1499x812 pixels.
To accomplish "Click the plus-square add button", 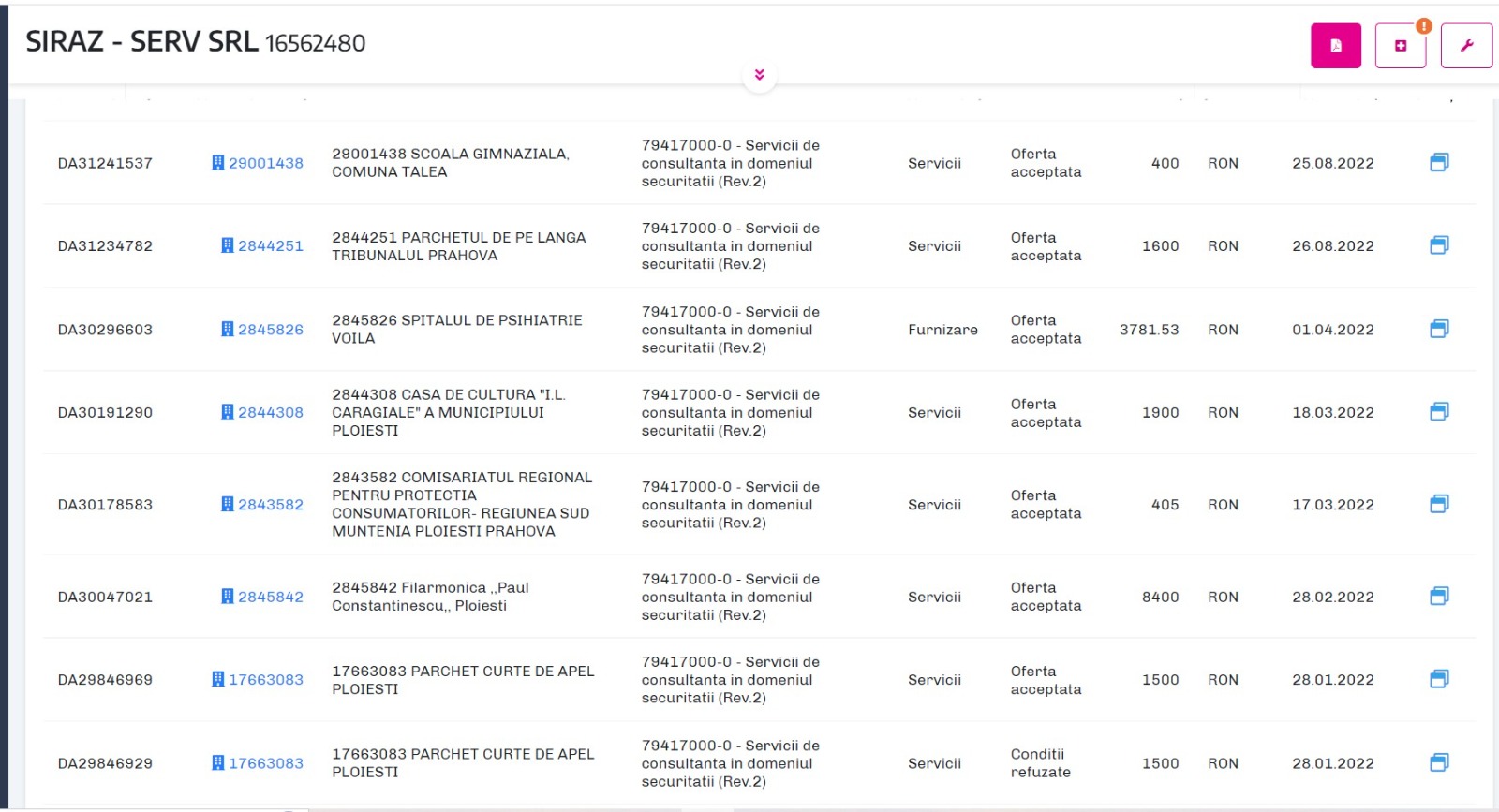I will [1400, 46].
